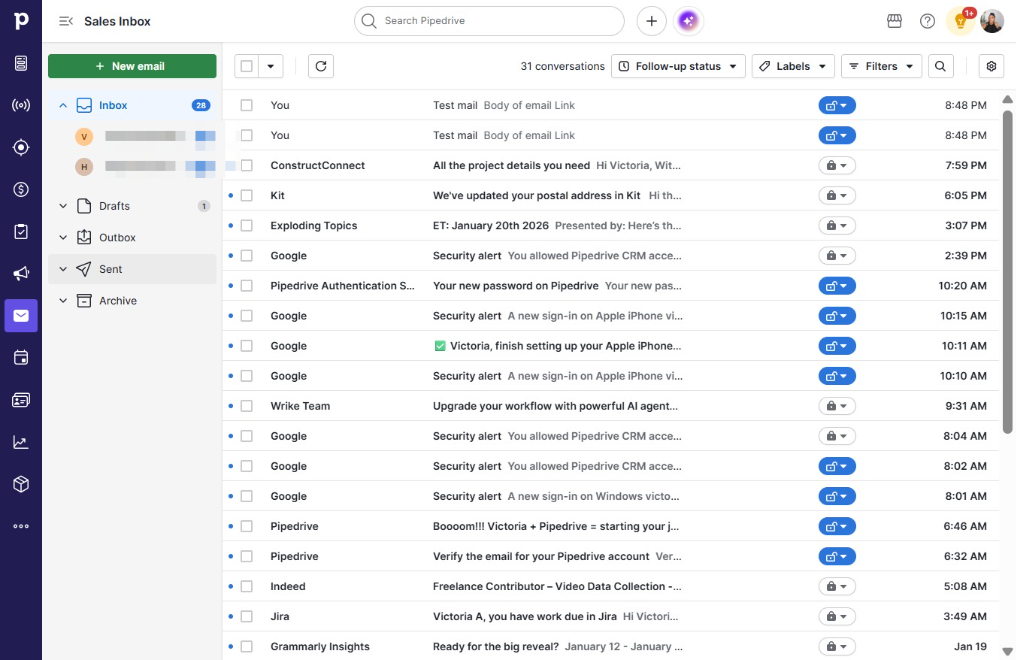This screenshot has width=1016, height=660.
Task: Open the More three-dots sidebar menu
Action: pyautogui.click(x=21, y=526)
